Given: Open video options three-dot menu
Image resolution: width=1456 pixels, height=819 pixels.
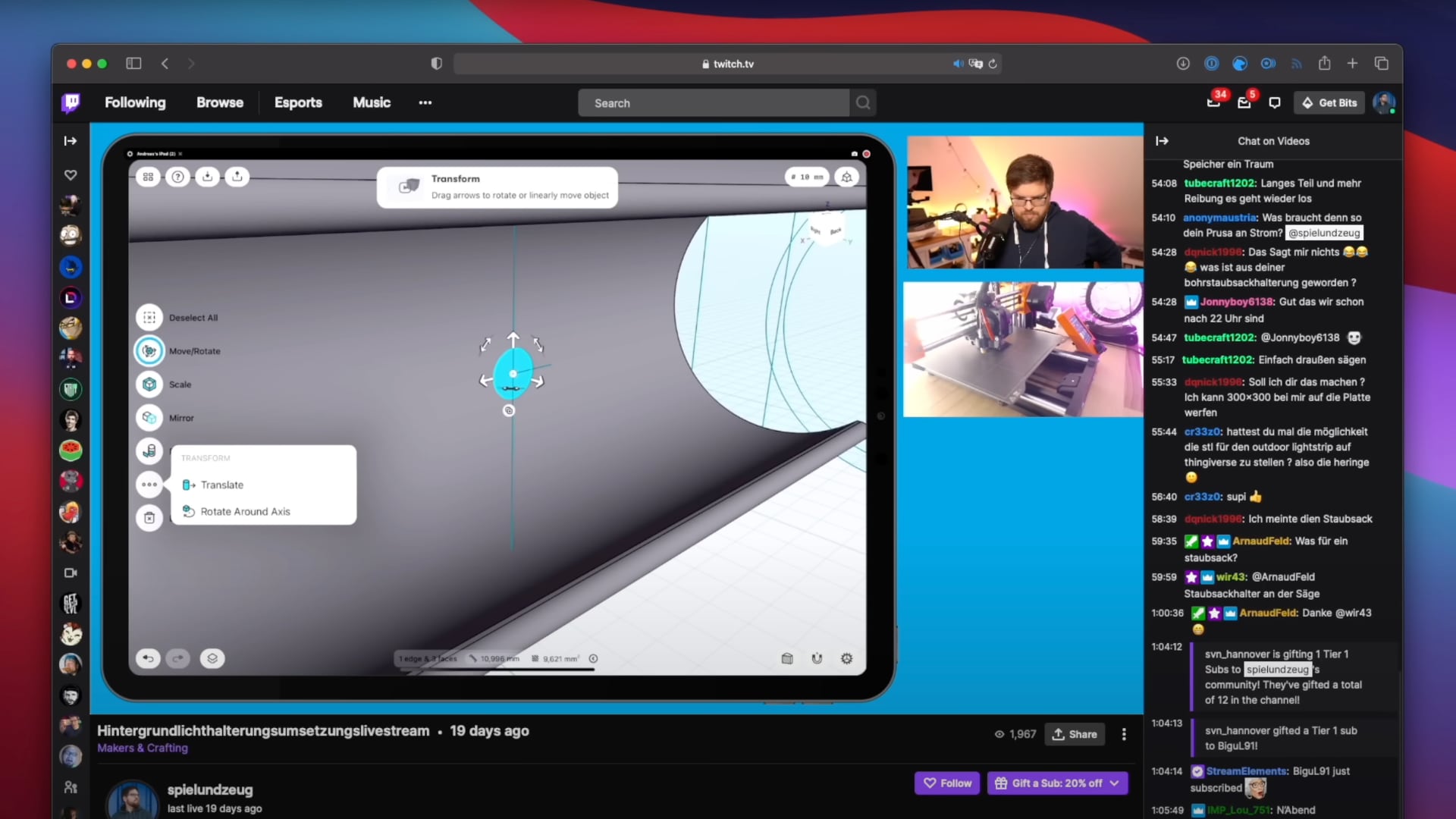Looking at the screenshot, I should [1124, 734].
